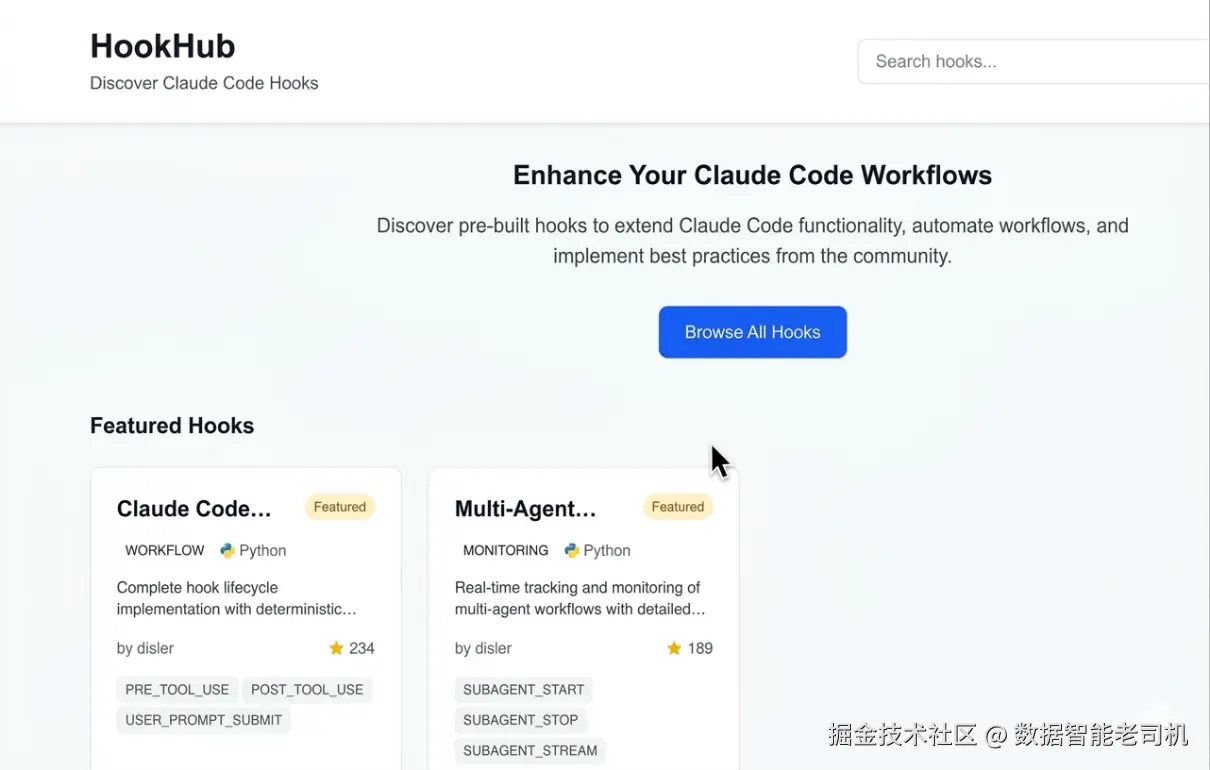Click the Python icon in Multi-Agent card
Screen dimensions: 1210x770
click(571, 550)
